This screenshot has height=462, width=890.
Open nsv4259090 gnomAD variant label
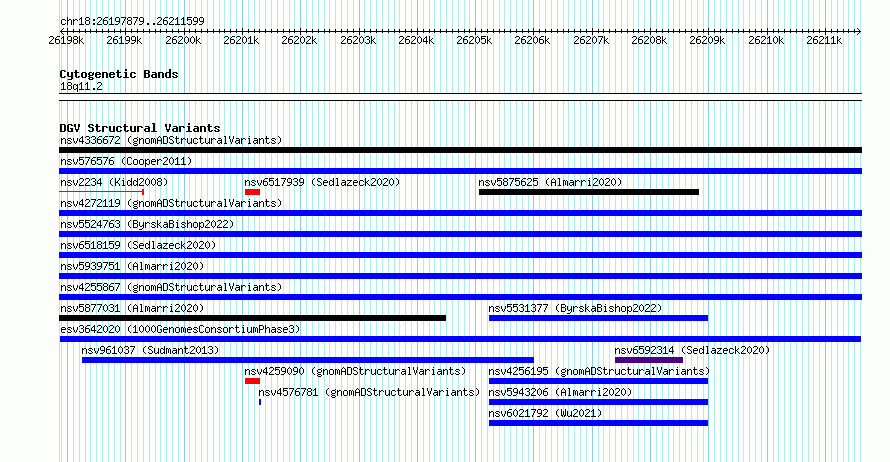coord(355,371)
